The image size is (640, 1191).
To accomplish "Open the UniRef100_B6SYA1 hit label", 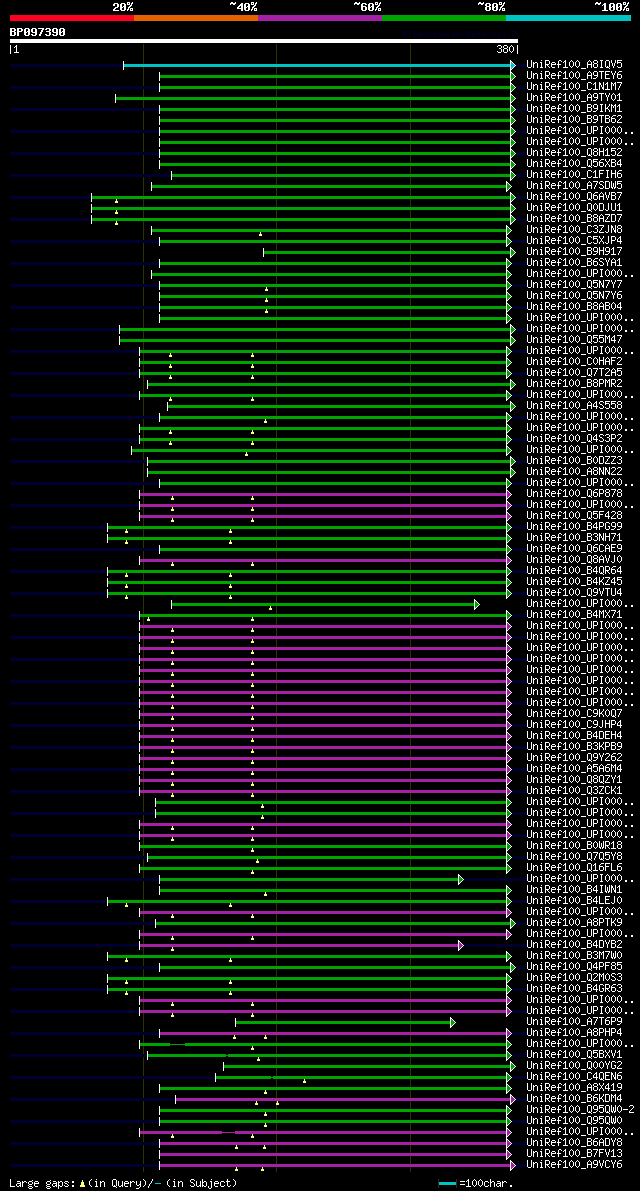I will 574,263.
